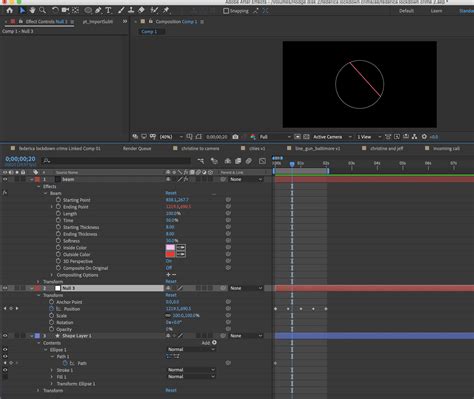Select the Zoom magnifier tool

click(x=42, y=11)
